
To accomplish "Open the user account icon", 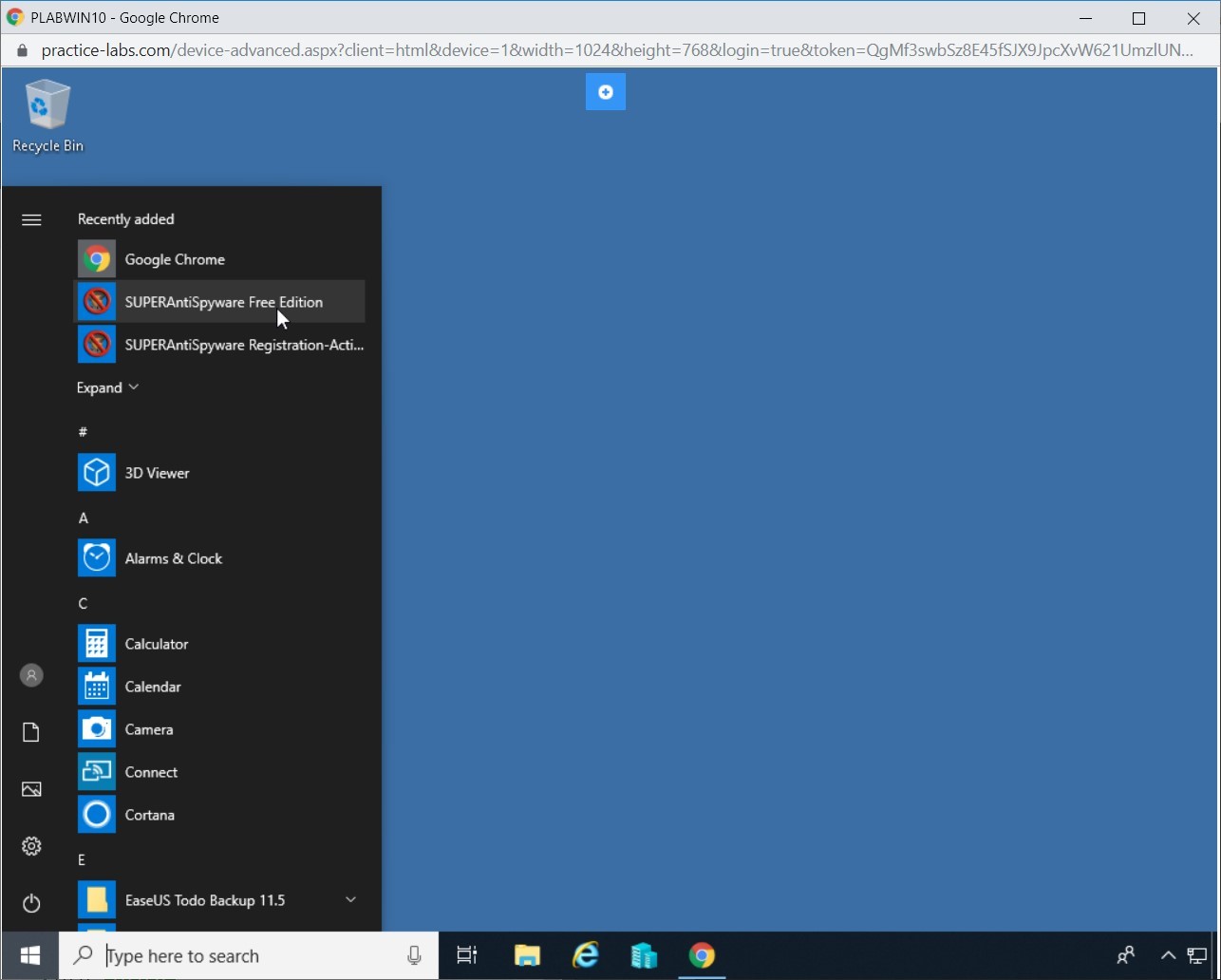I will [31, 675].
